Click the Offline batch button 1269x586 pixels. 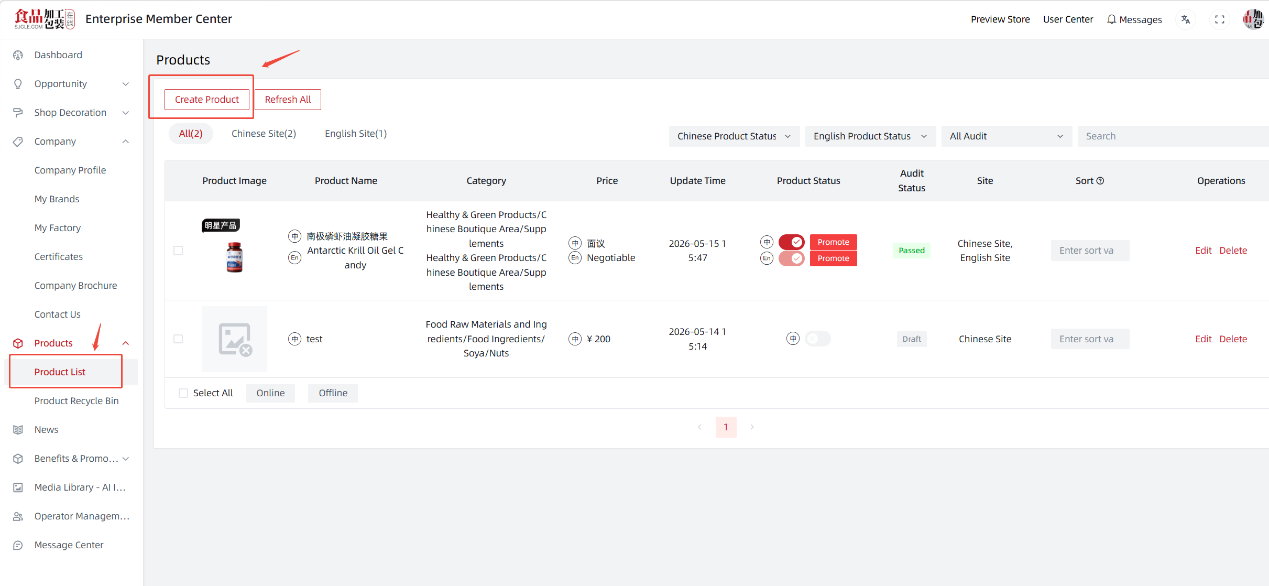point(333,393)
